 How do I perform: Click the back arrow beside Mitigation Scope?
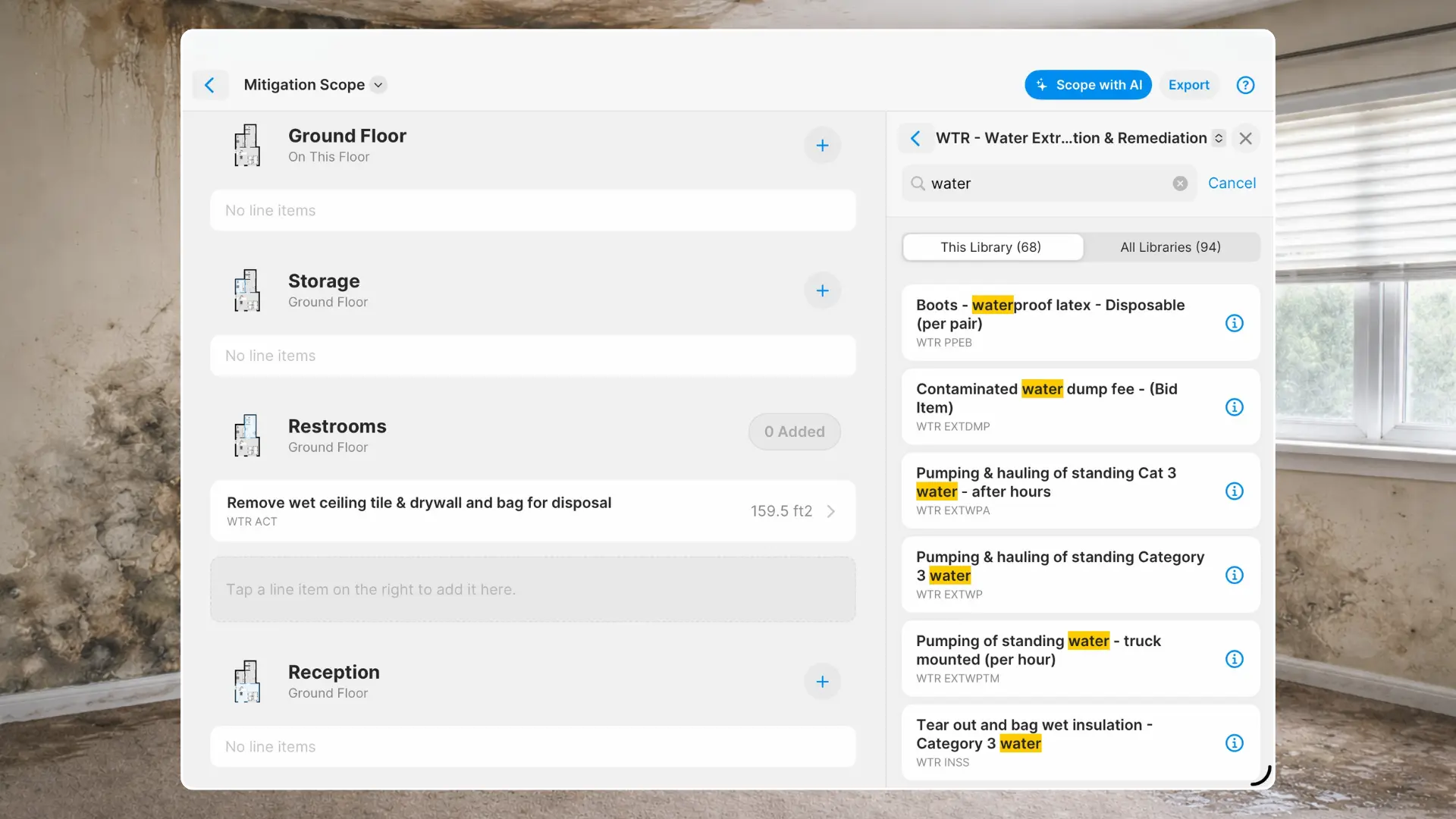point(210,85)
